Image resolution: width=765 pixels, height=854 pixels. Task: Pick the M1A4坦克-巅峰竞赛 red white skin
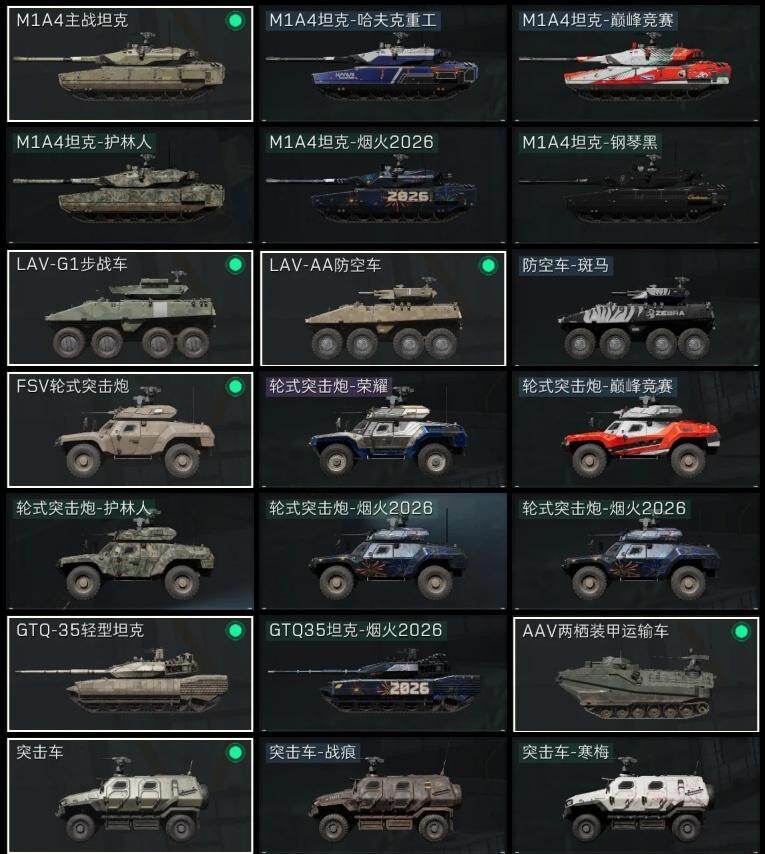pyautogui.click(x=636, y=64)
